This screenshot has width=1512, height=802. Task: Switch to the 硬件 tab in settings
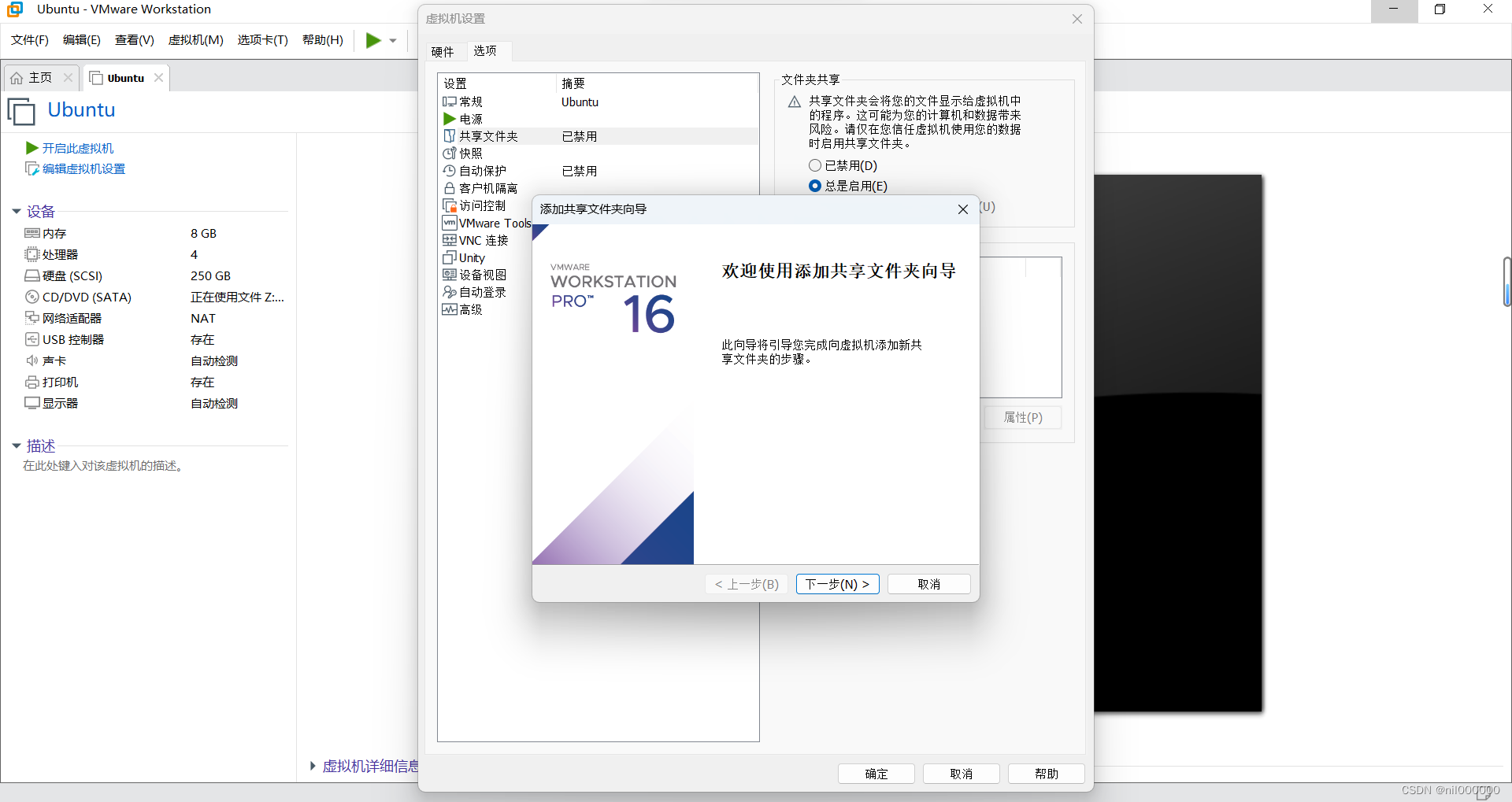(x=443, y=52)
